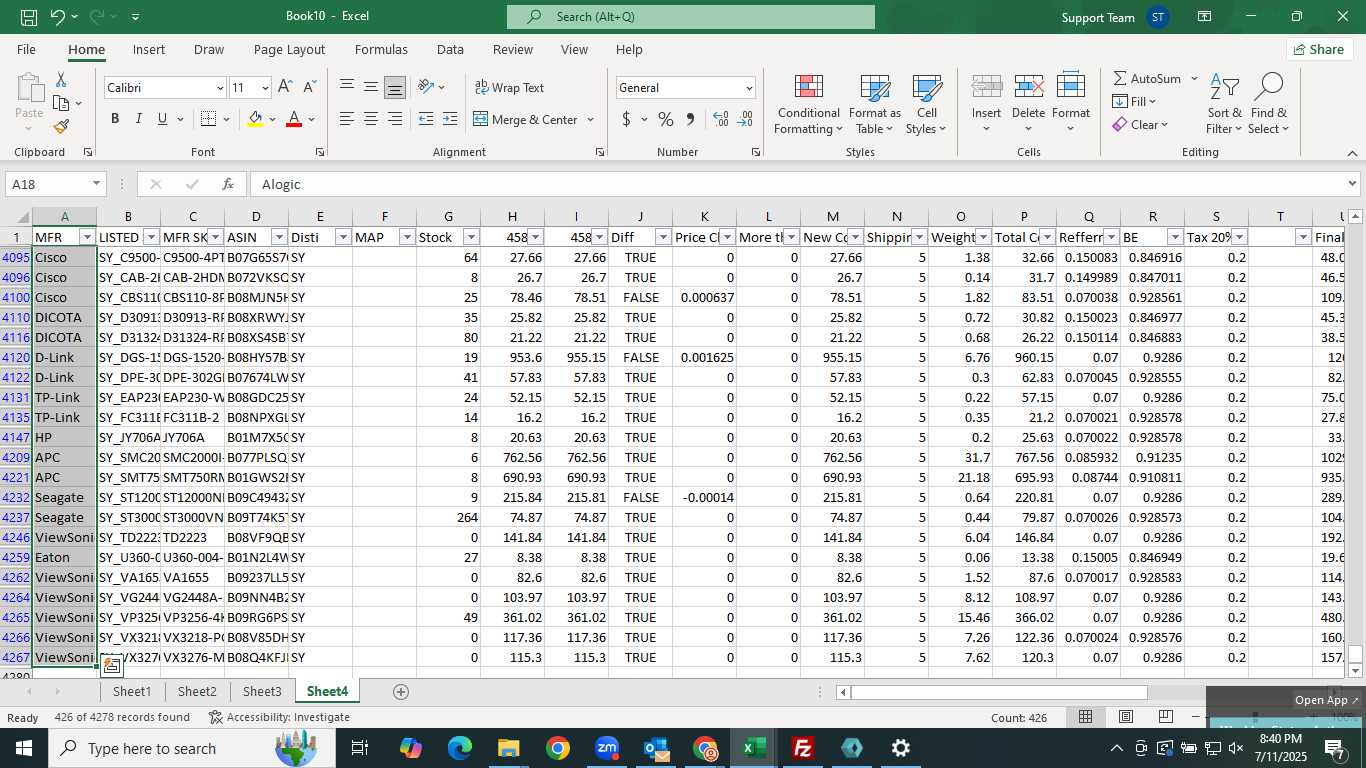The height and width of the screenshot is (768, 1366).
Task: Click the Undo arrow icon
Action: pyautogui.click(x=57, y=17)
